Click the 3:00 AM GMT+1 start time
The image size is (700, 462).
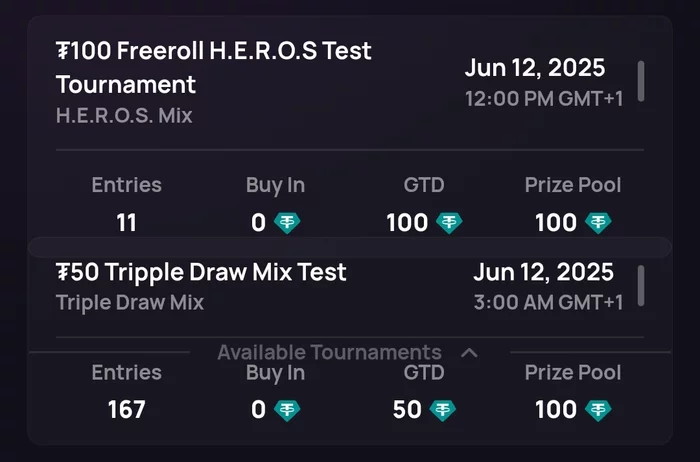point(548,303)
